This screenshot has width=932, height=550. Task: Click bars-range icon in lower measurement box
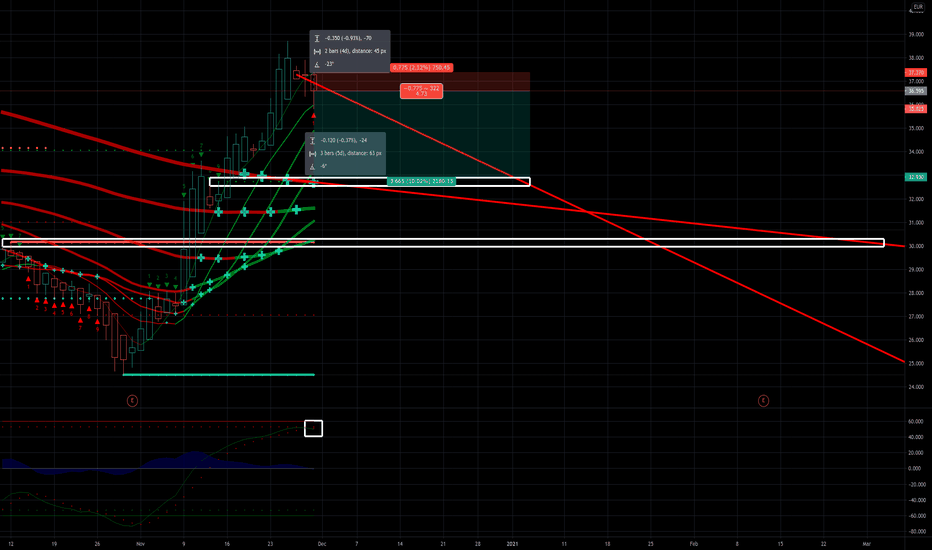[313, 153]
